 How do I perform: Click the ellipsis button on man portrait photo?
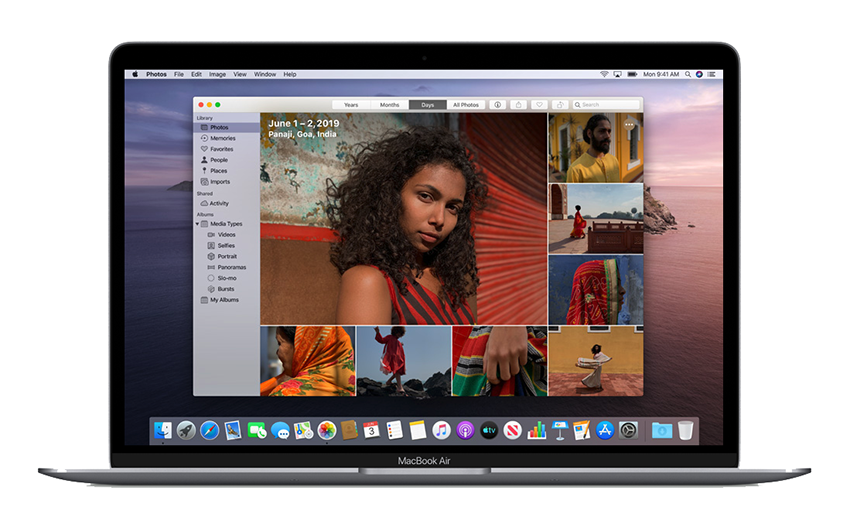(x=629, y=125)
